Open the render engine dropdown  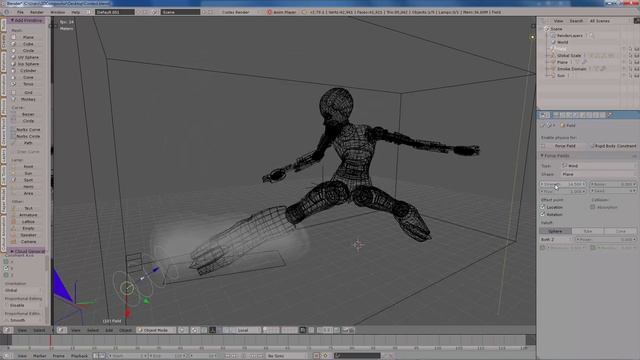[236, 12]
